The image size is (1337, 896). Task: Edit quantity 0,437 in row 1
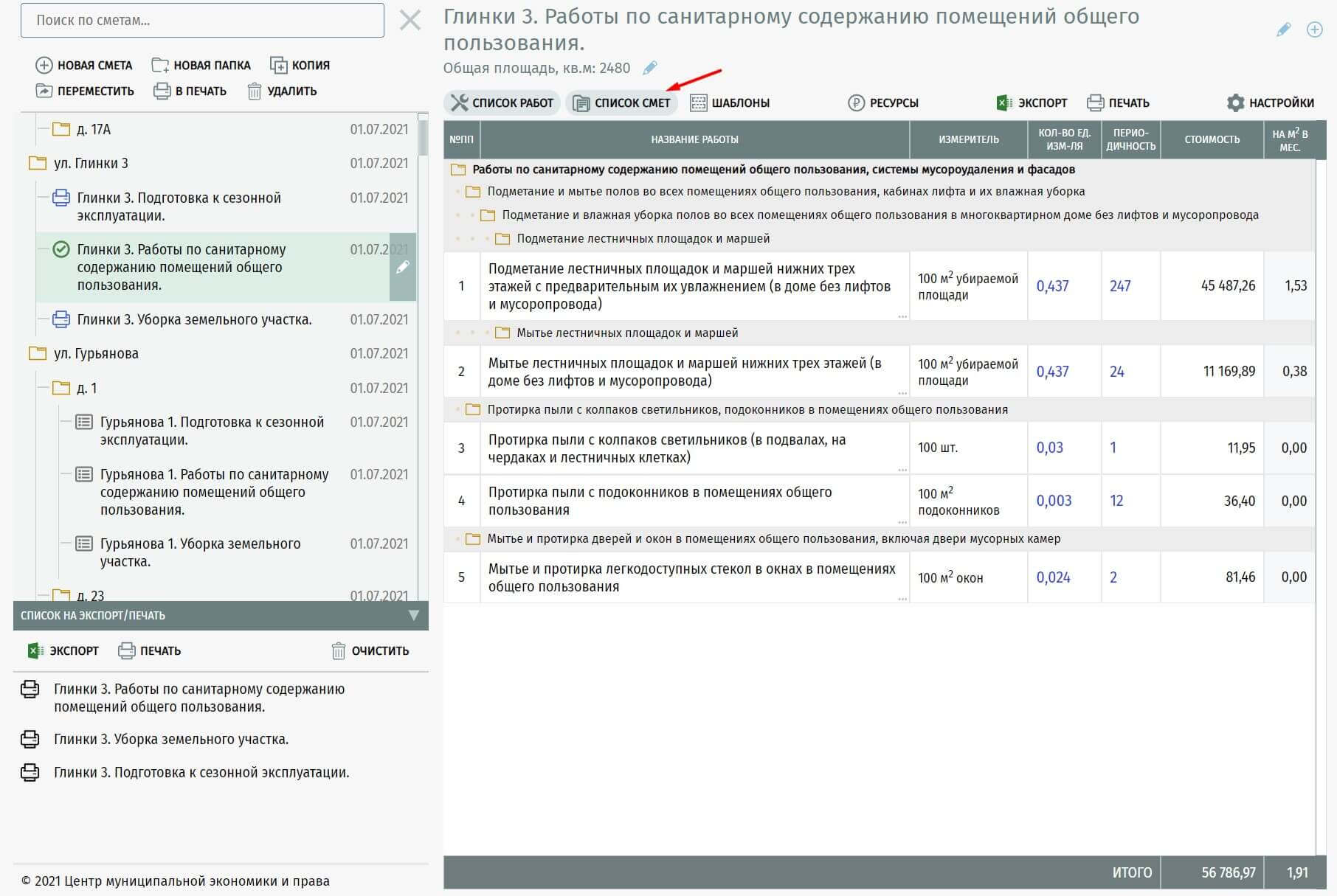[x=1052, y=286]
